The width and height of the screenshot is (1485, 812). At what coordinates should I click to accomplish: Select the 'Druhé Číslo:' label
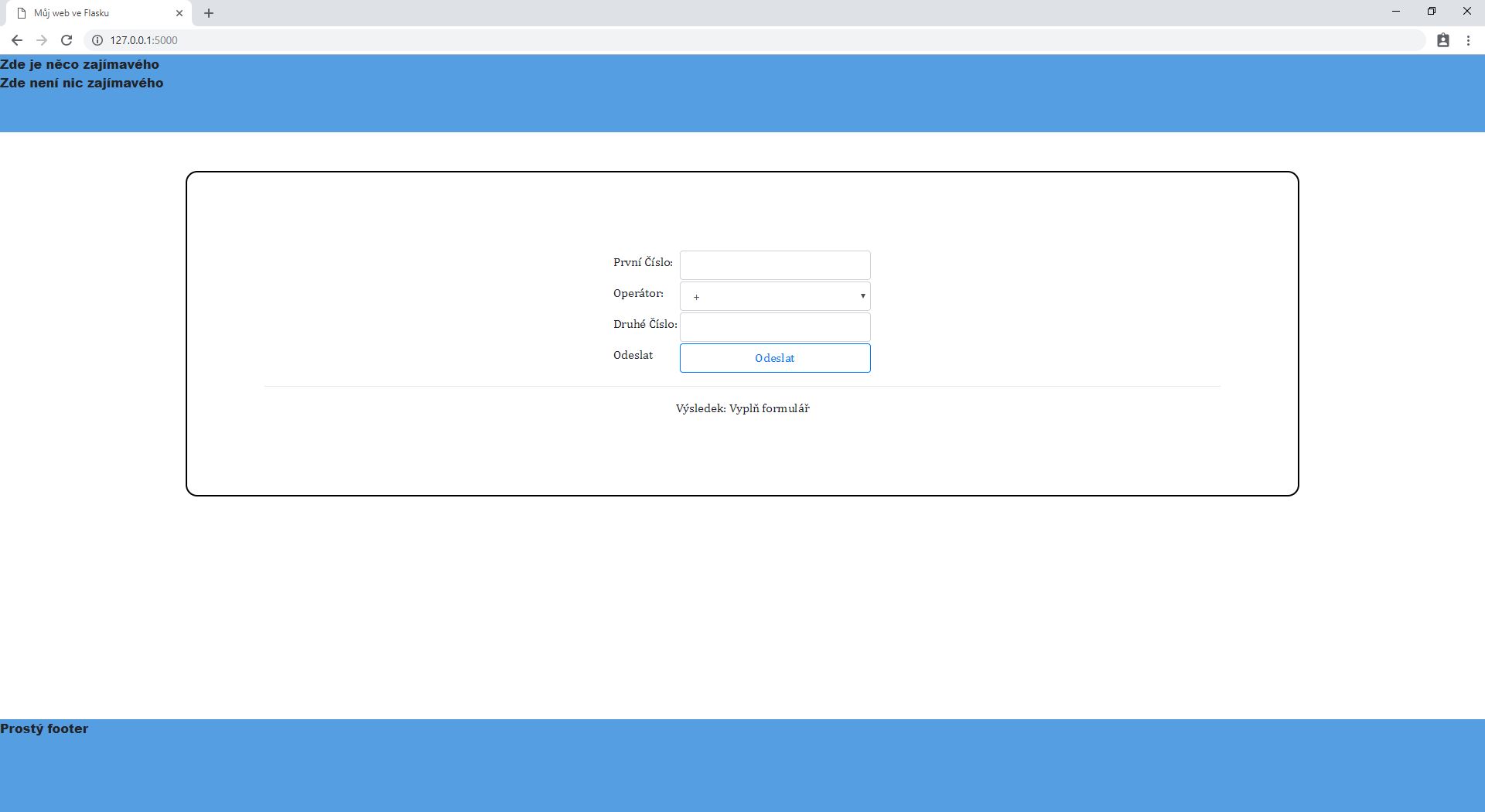click(645, 324)
